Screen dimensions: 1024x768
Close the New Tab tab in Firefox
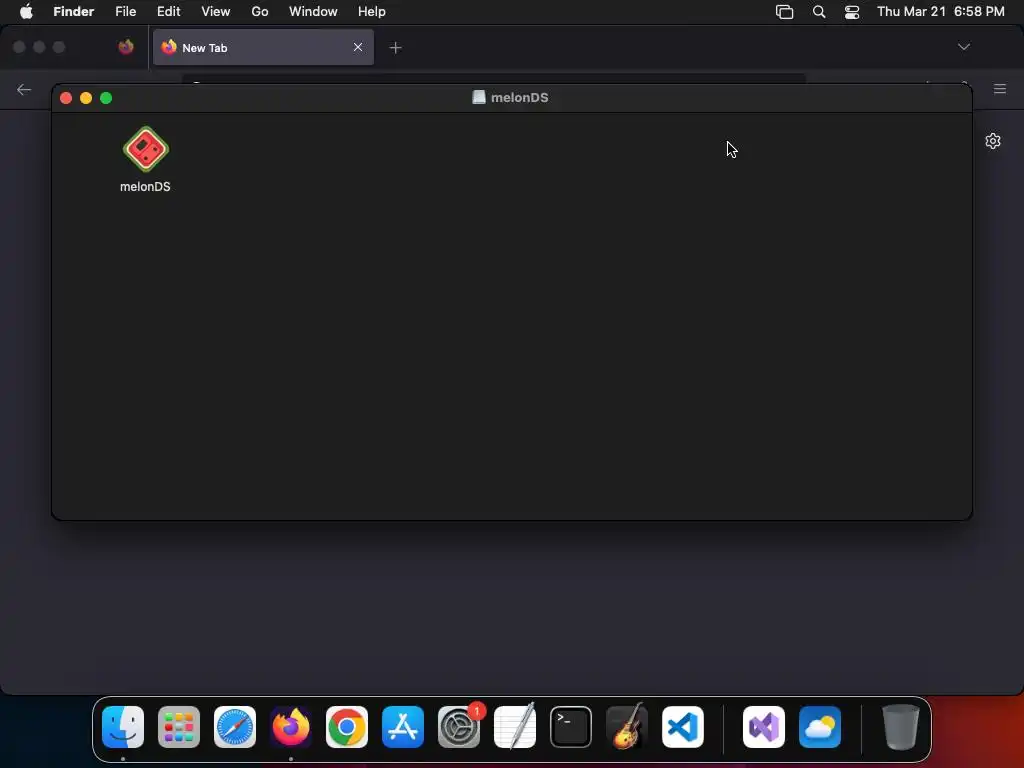358,47
